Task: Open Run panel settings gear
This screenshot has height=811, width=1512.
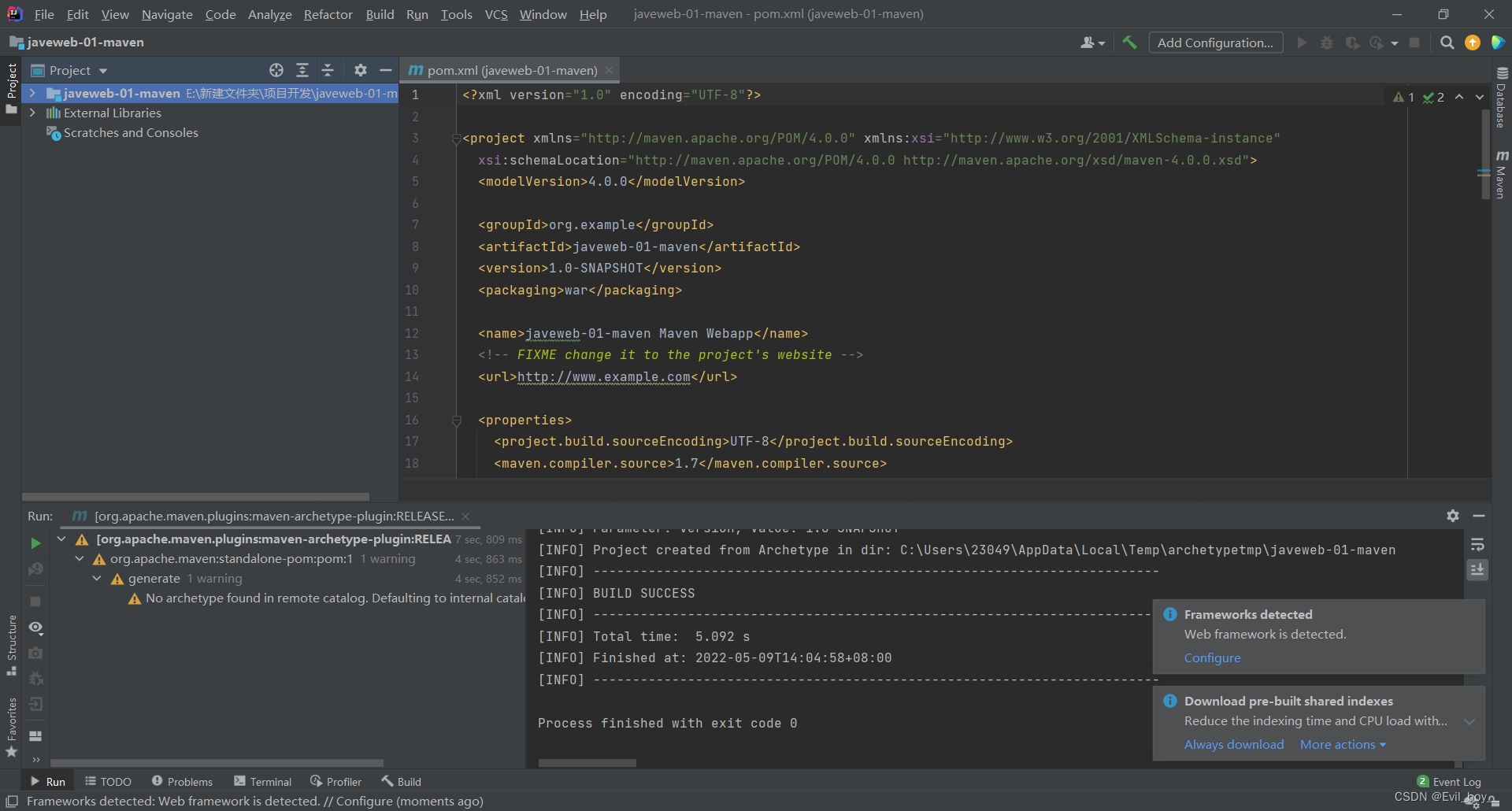Action: (x=1453, y=516)
